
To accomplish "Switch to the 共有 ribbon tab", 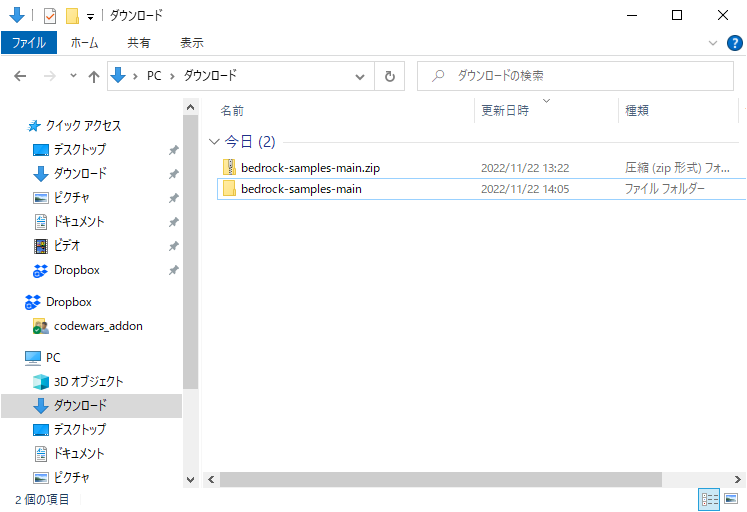I will (139, 43).
